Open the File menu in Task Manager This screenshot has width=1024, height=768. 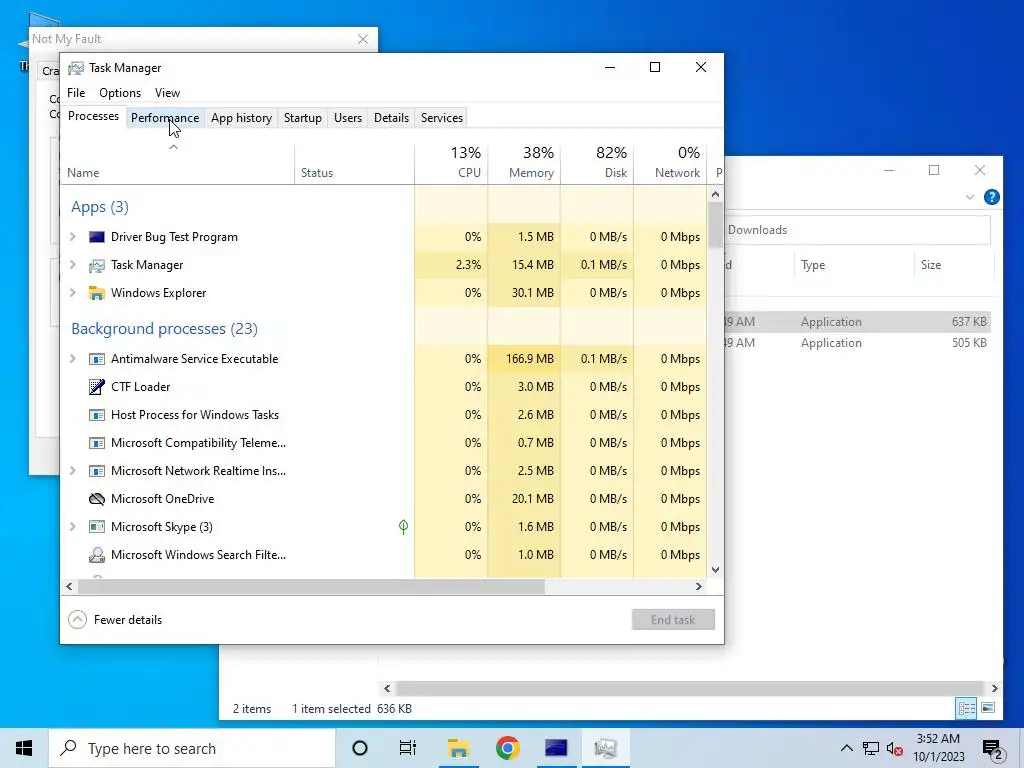[76, 93]
